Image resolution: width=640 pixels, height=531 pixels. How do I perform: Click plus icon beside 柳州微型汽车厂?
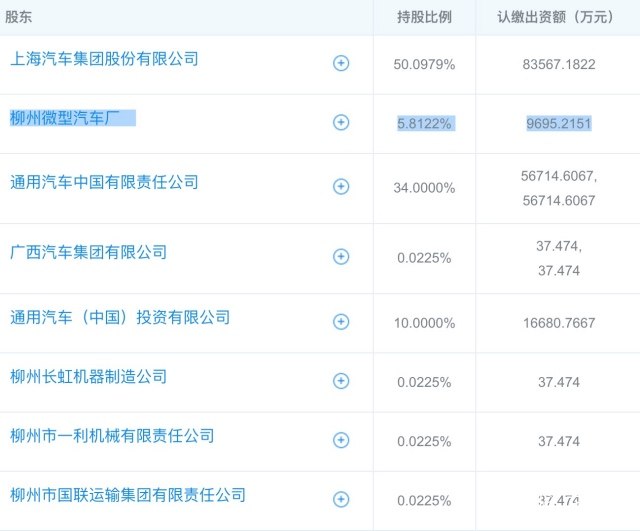[341, 123]
